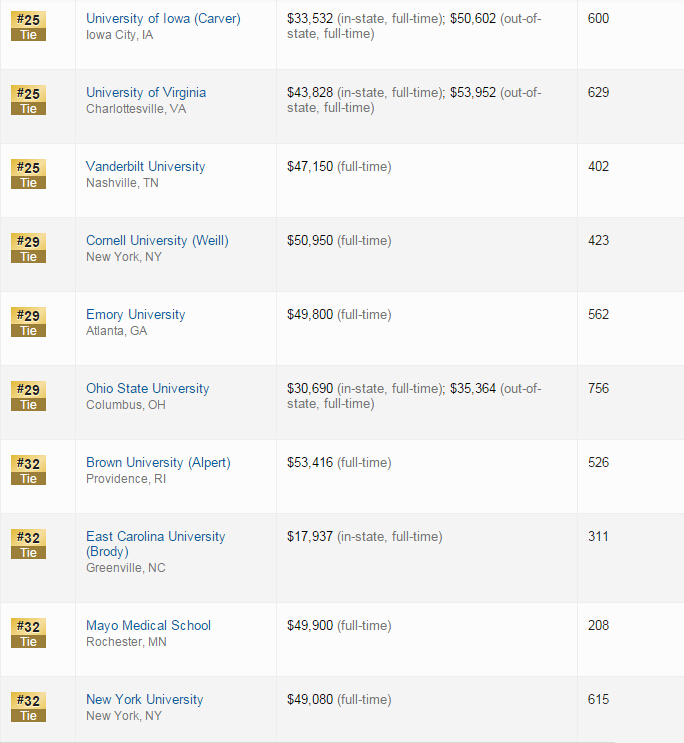Screen dimensions: 684x743
Task: Click Brown University (Alpert) link
Action: click(158, 462)
